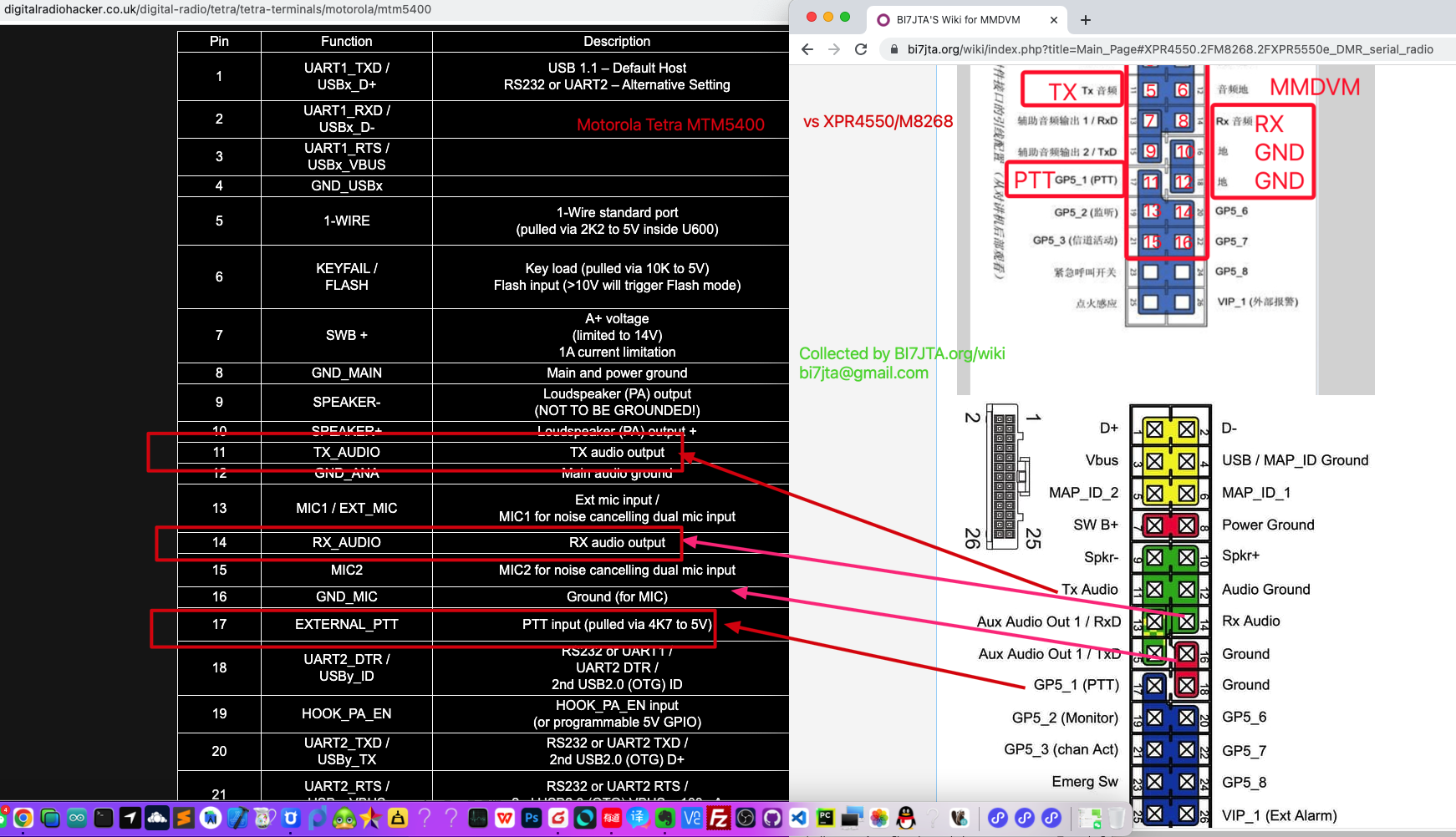
Task: Launch Terminal from the dock
Action: pos(104,818)
